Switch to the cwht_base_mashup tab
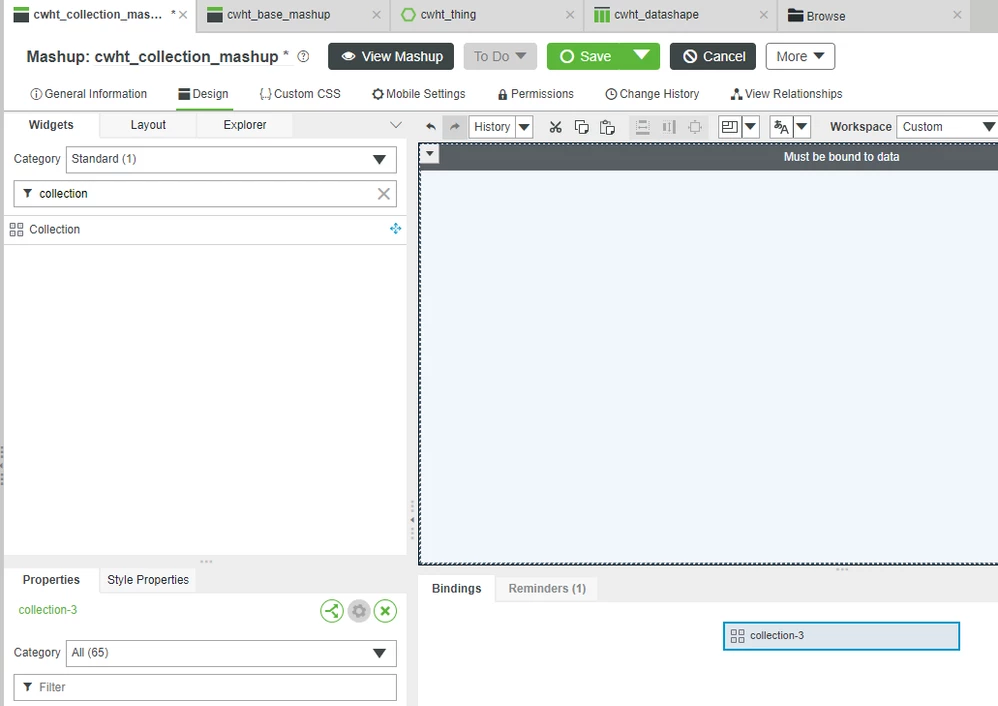Image resolution: width=998 pixels, height=706 pixels. tap(278, 15)
